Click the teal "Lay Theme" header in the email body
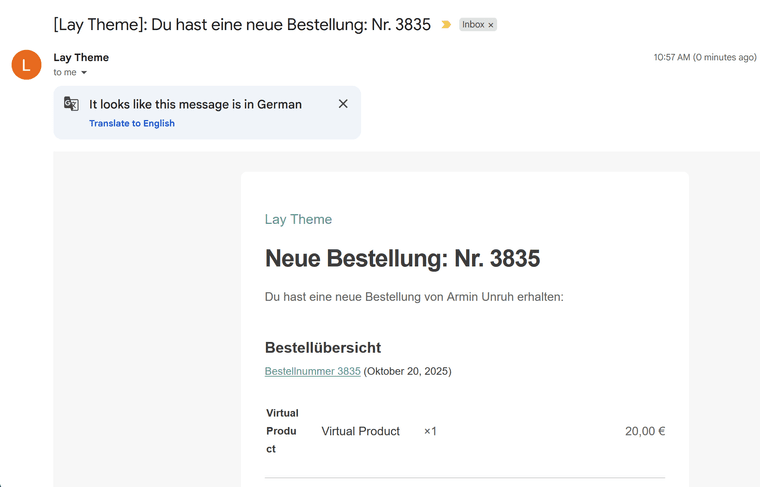Image resolution: width=760 pixels, height=487 pixels. tap(298, 220)
